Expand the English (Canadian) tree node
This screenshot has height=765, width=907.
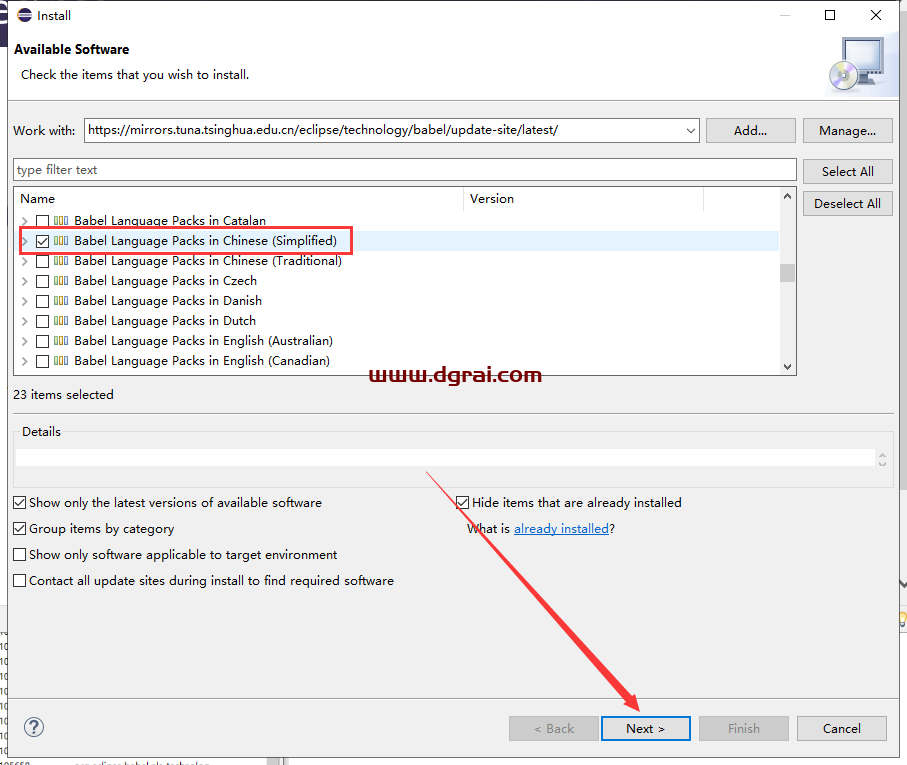(x=24, y=361)
